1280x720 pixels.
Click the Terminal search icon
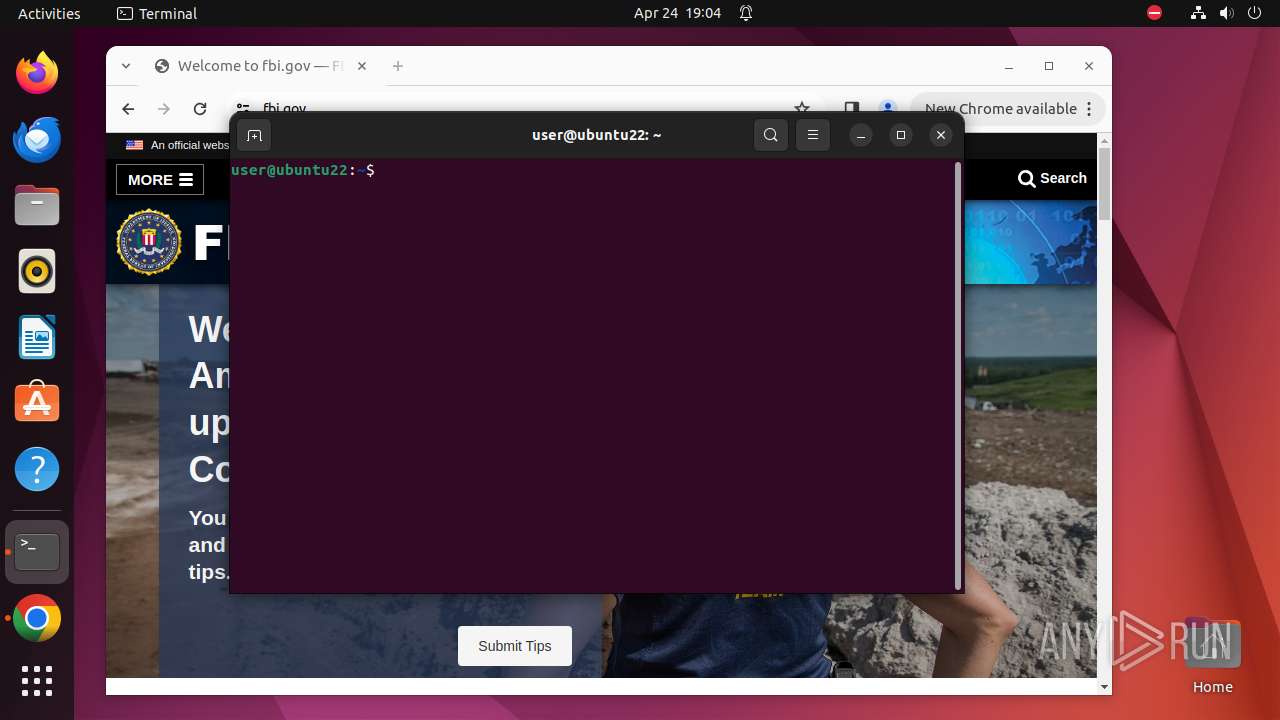pos(770,135)
